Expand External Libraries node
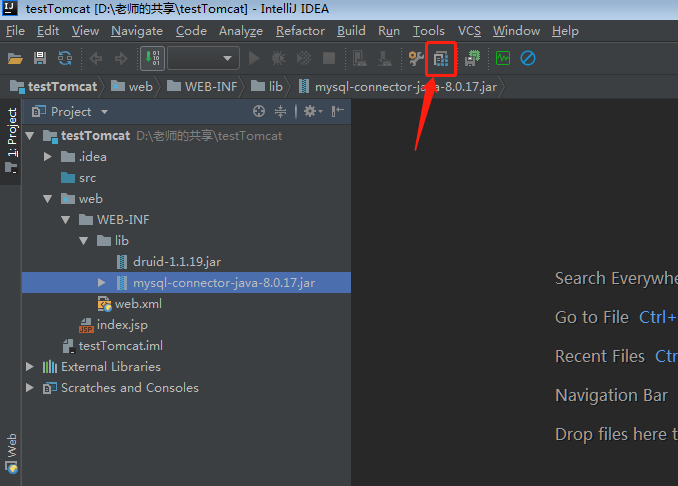678x486 pixels. [30, 367]
